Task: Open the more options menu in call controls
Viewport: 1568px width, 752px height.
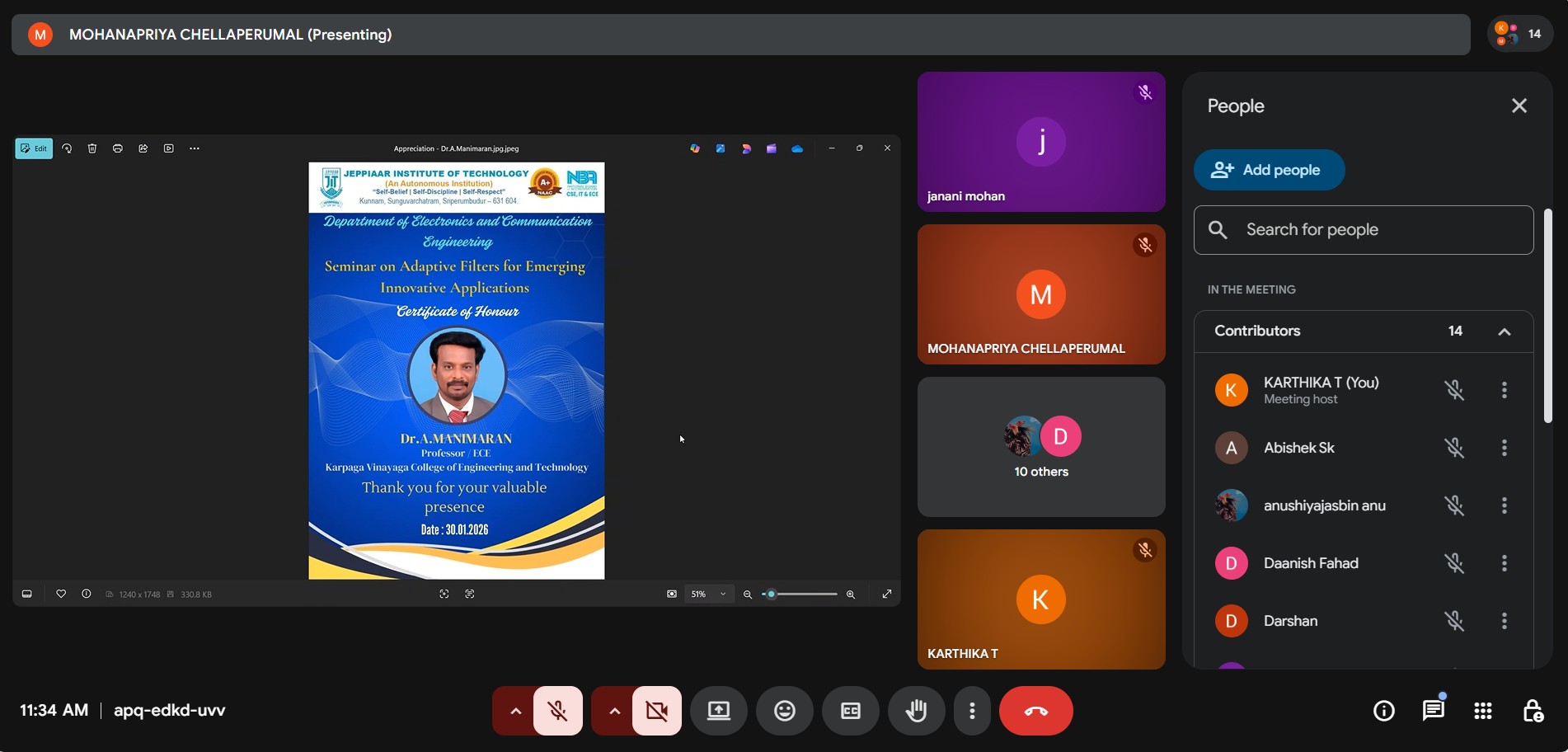Action: pos(973,711)
